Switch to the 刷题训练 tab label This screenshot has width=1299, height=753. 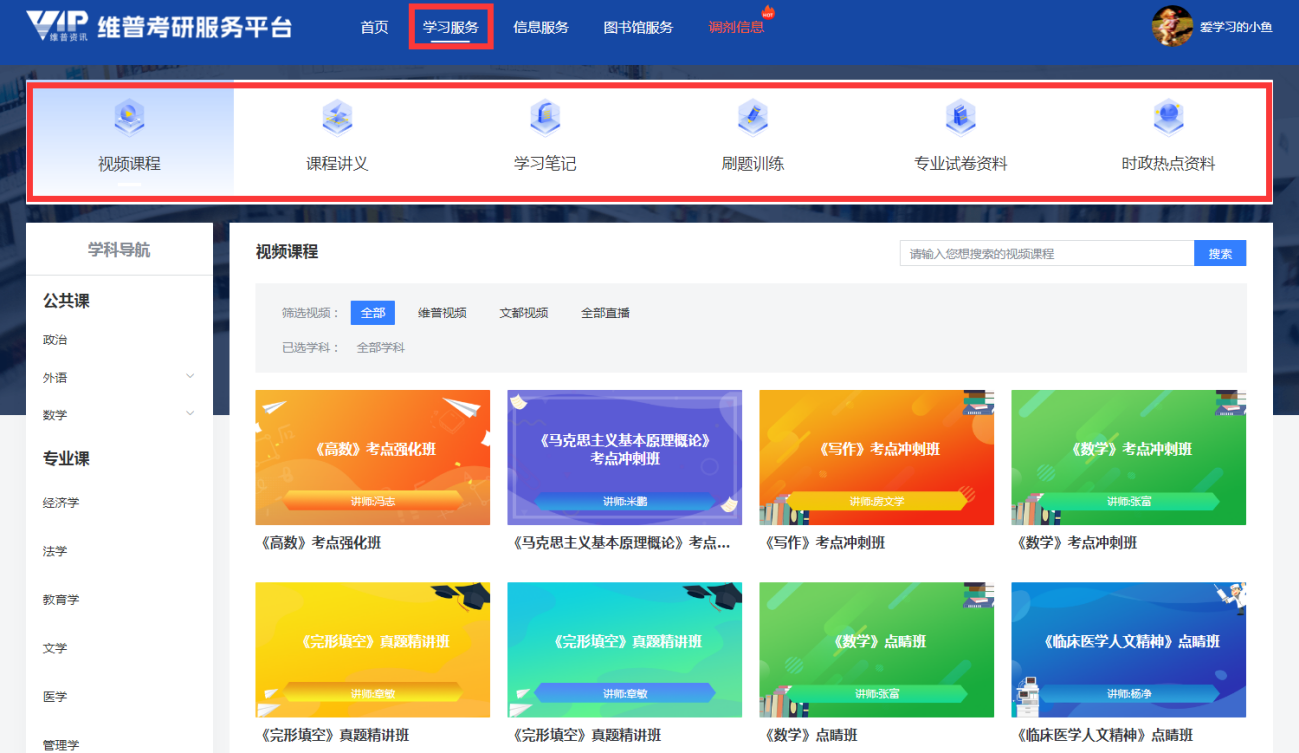753,164
